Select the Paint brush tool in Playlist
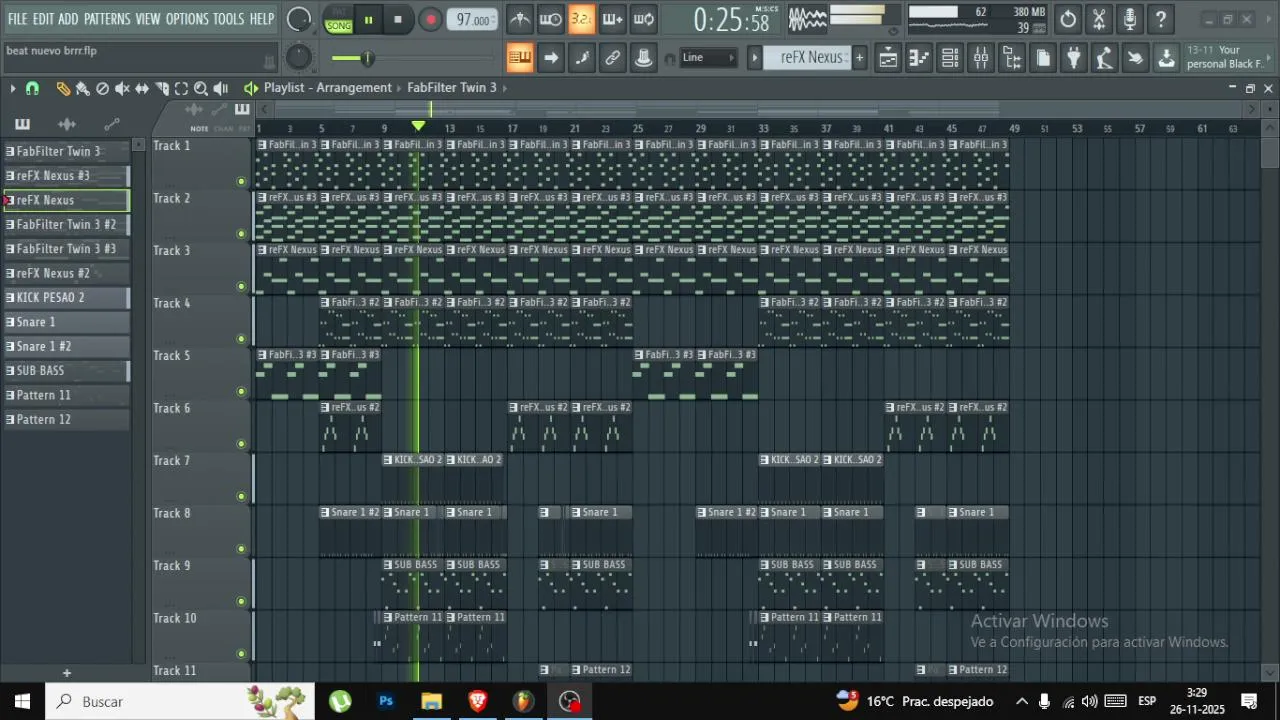 click(83, 89)
